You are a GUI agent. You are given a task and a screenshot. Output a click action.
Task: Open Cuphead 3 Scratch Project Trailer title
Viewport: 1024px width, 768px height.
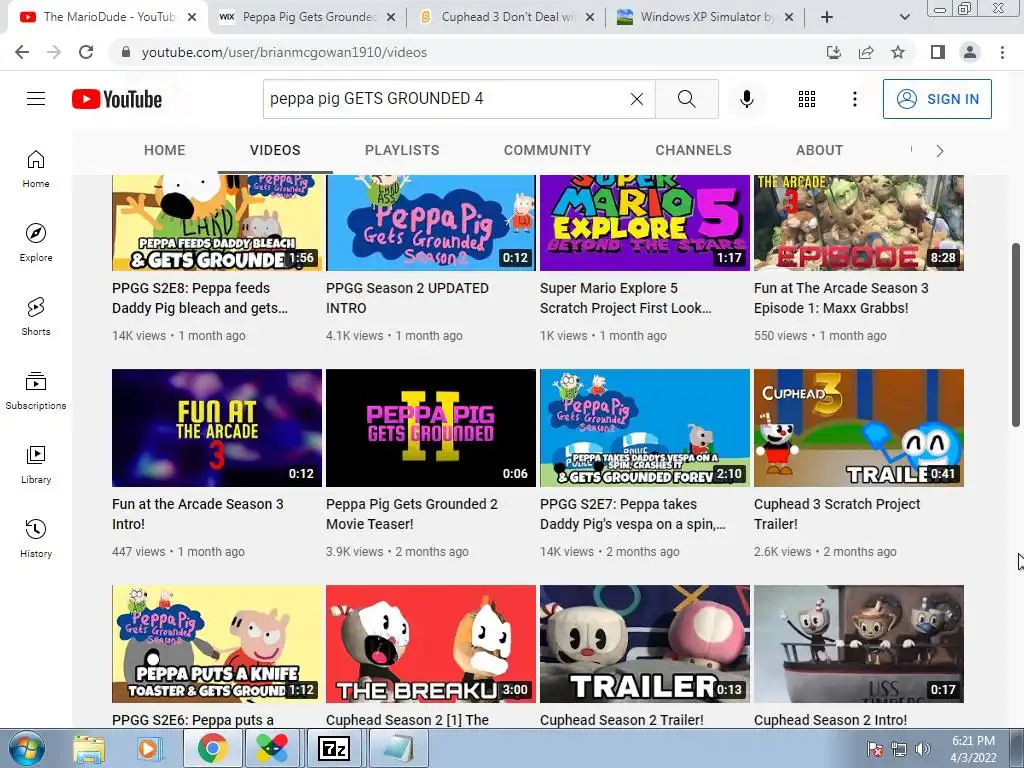point(837,514)
